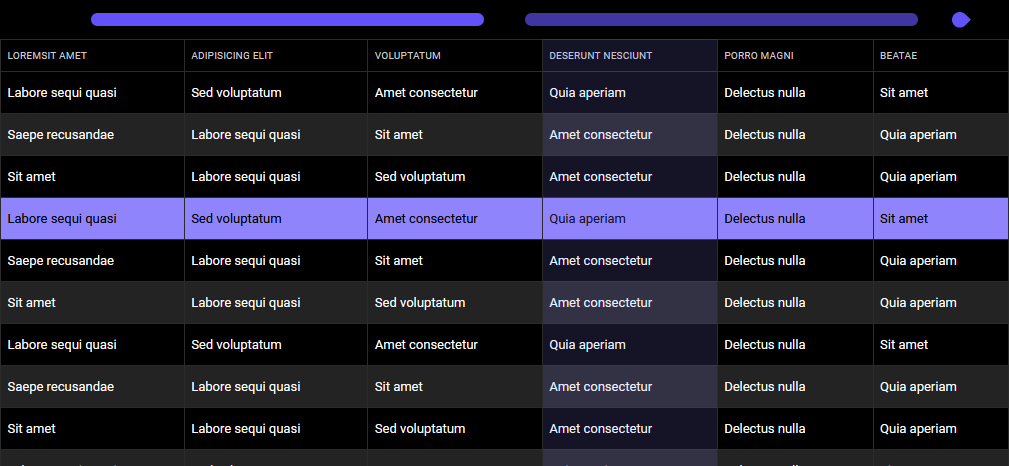Click the BEATAE column header
The image size is (1009, 466).
[898, 56]
